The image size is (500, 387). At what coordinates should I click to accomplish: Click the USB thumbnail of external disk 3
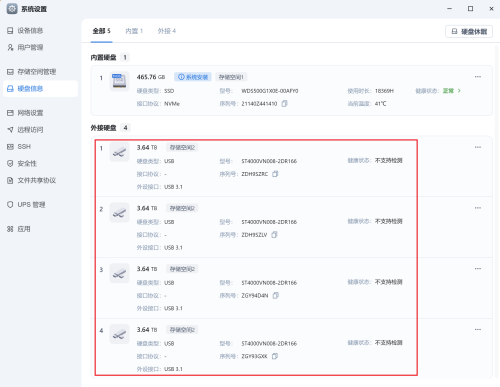coord(119,273)
